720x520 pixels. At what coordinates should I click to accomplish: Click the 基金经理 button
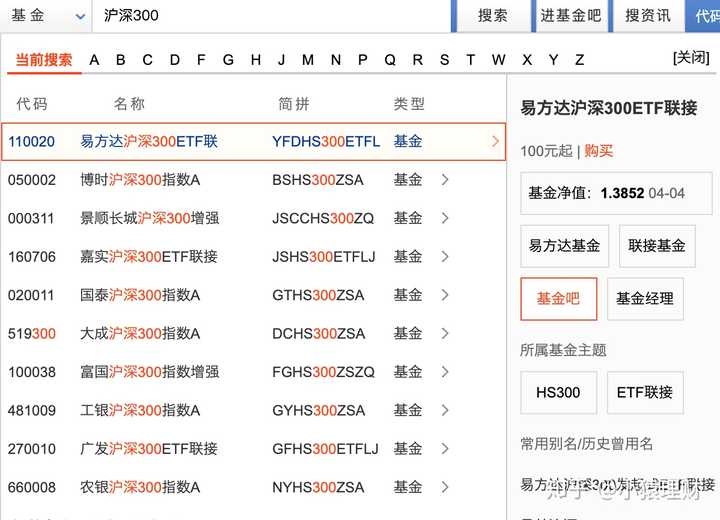tap(645, 299)
